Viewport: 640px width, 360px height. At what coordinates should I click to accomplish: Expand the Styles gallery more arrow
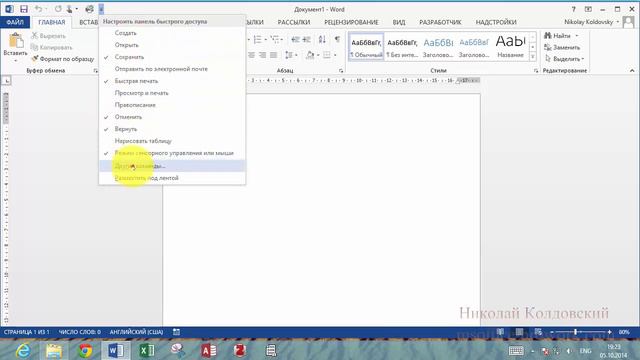[x=533, y=58]
